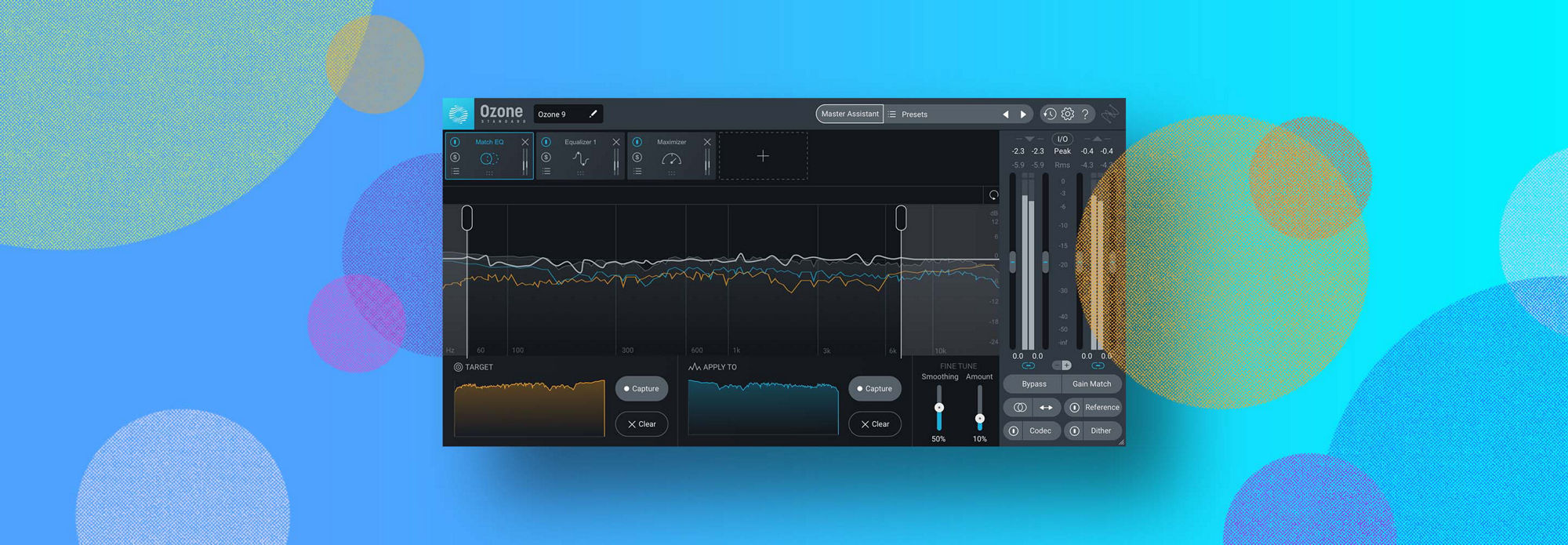The height and width of the screenshot is (545, 1568).
Task: Solo the Match EQ module
Action: 455,157
